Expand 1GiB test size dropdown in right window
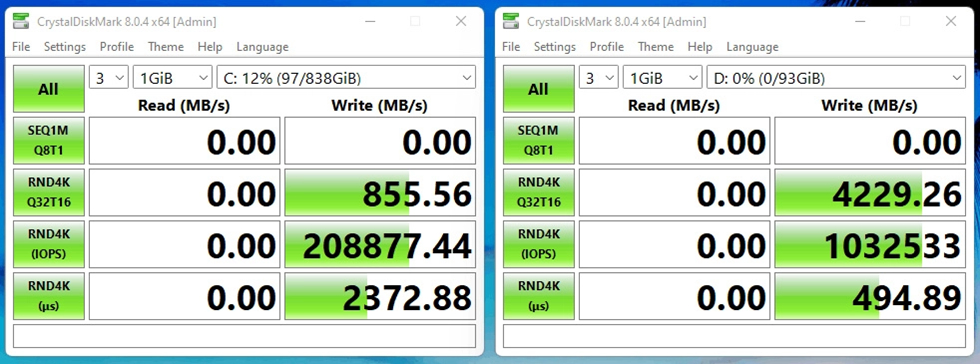The image size is (980, 364). coord(662,78)
